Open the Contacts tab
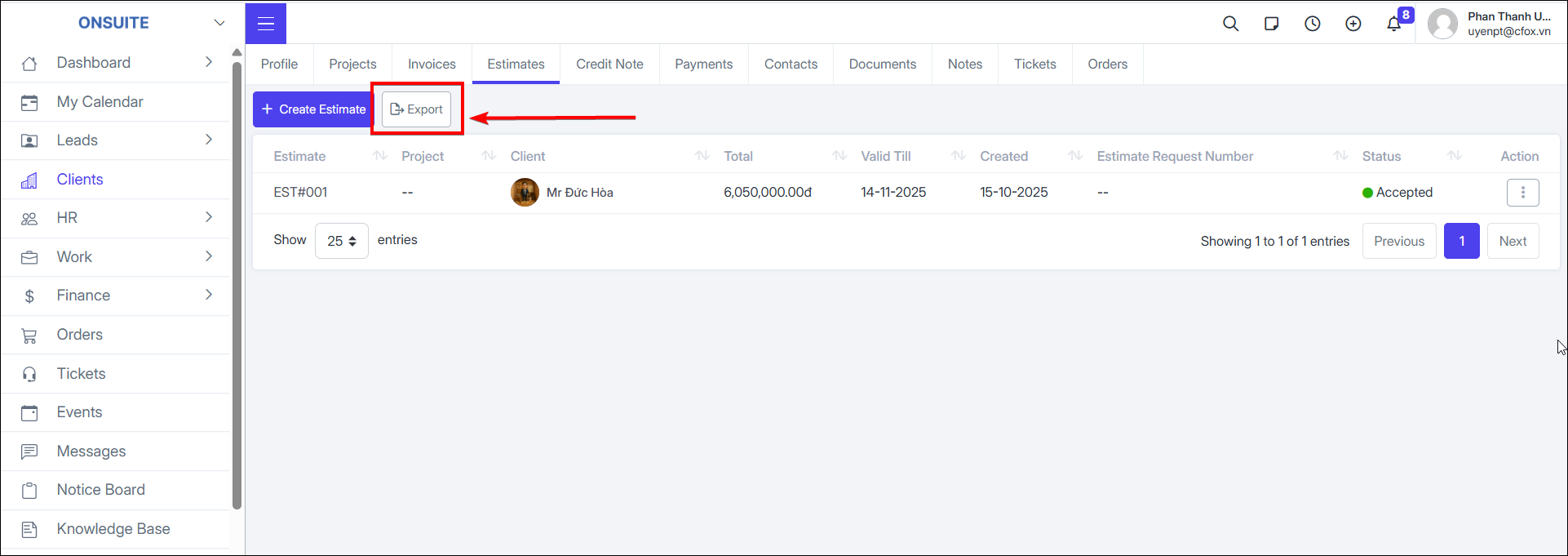 791,64
